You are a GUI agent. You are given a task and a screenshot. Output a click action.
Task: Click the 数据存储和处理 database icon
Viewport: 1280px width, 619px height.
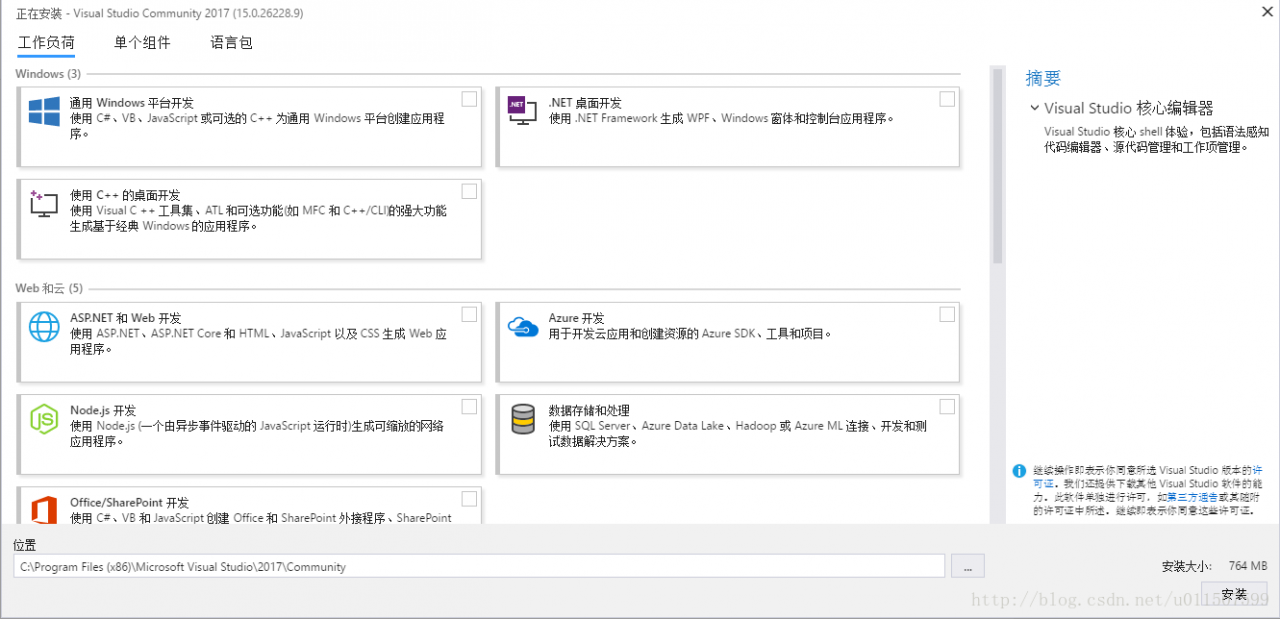pos(523,419)
